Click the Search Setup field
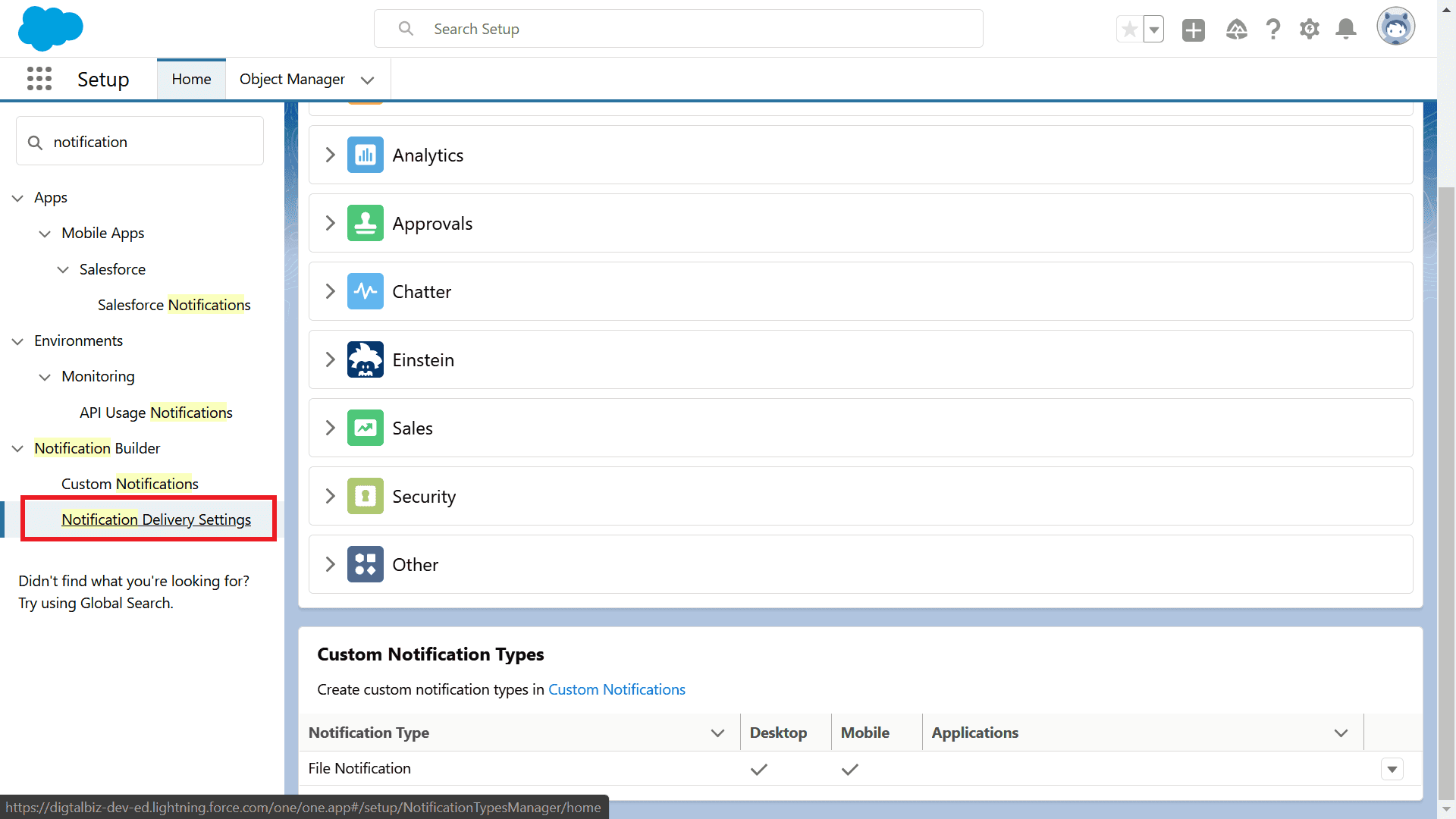Image resolution: width=1456 pixels, height=819 pixels. coord(679,29)
